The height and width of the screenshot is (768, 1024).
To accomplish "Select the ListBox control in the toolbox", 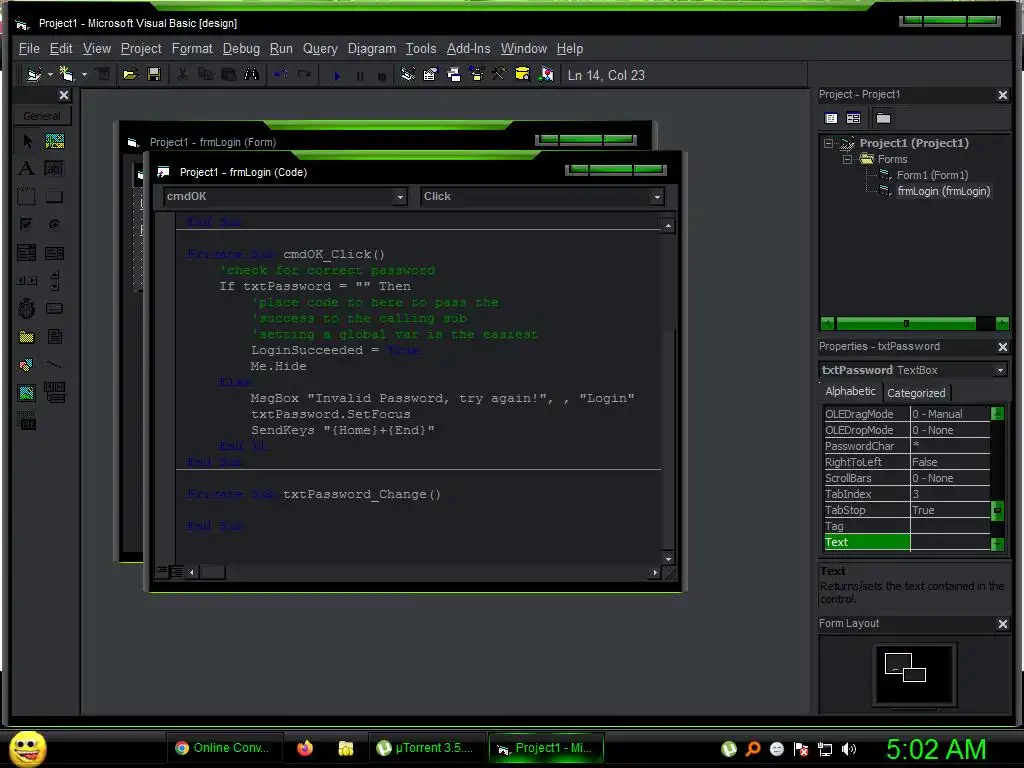I will click(x=54, y=253).
